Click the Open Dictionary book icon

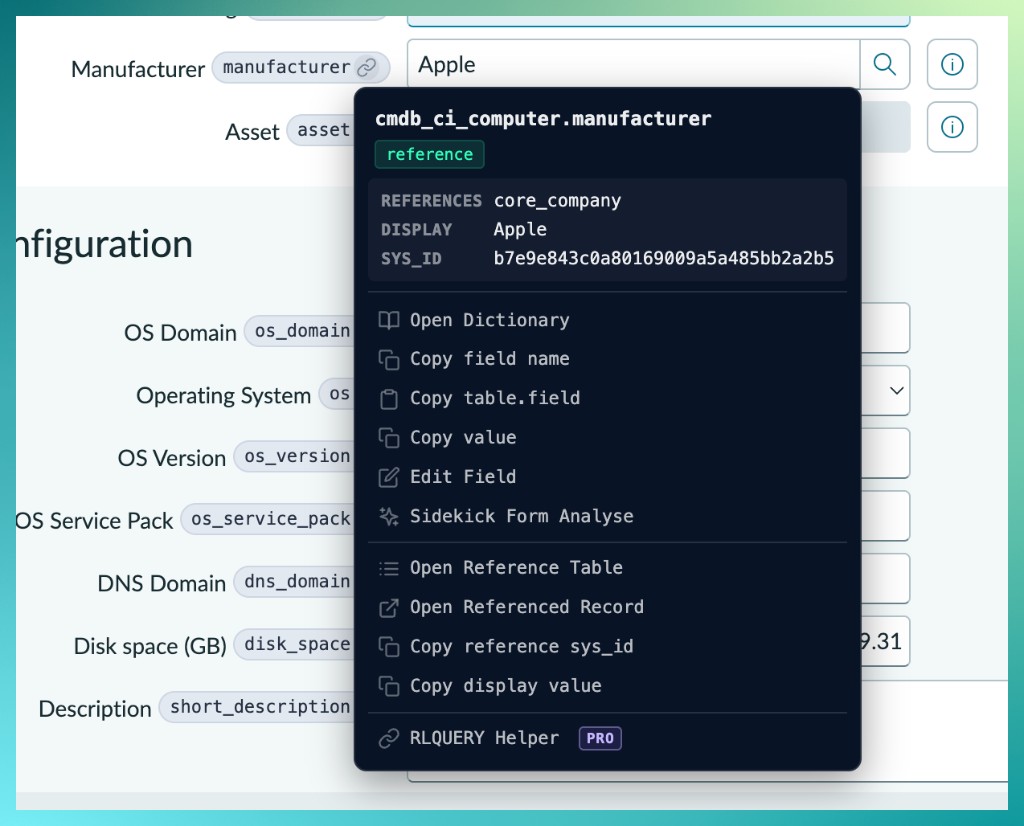coord(389,320)
